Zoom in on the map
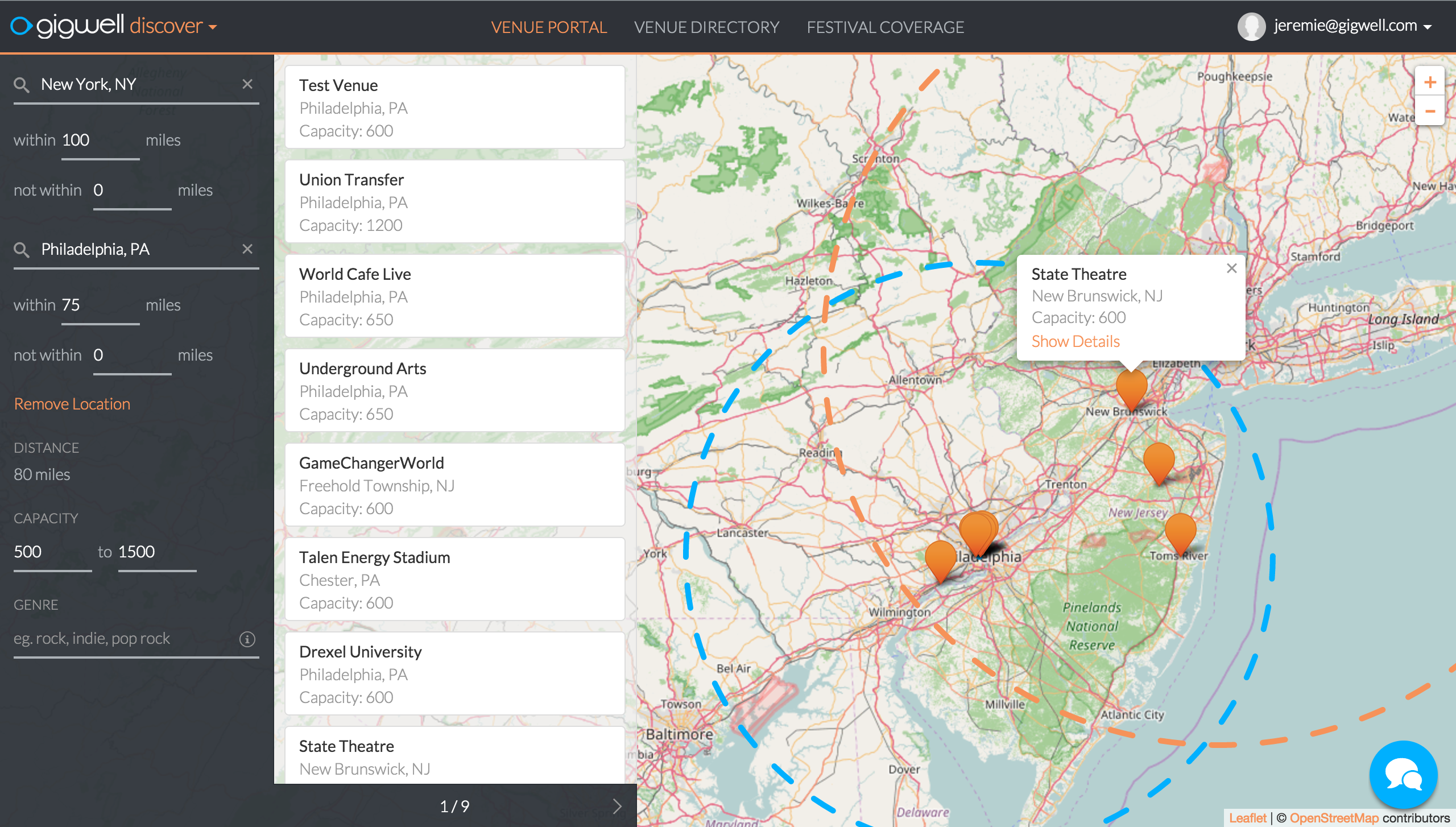The width and height of the screenshot is (1456, 827). point(1429,82)
